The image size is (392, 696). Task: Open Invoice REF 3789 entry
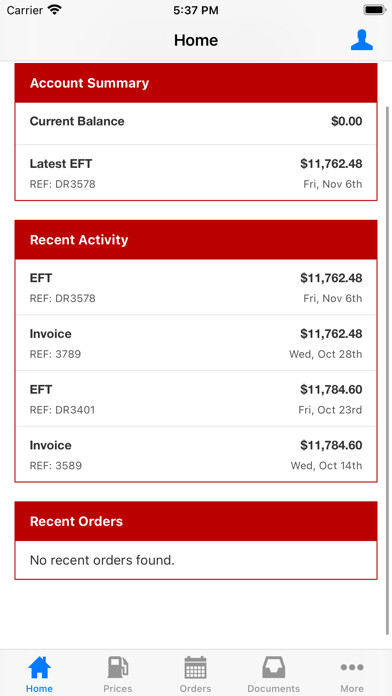click(196, 343)
